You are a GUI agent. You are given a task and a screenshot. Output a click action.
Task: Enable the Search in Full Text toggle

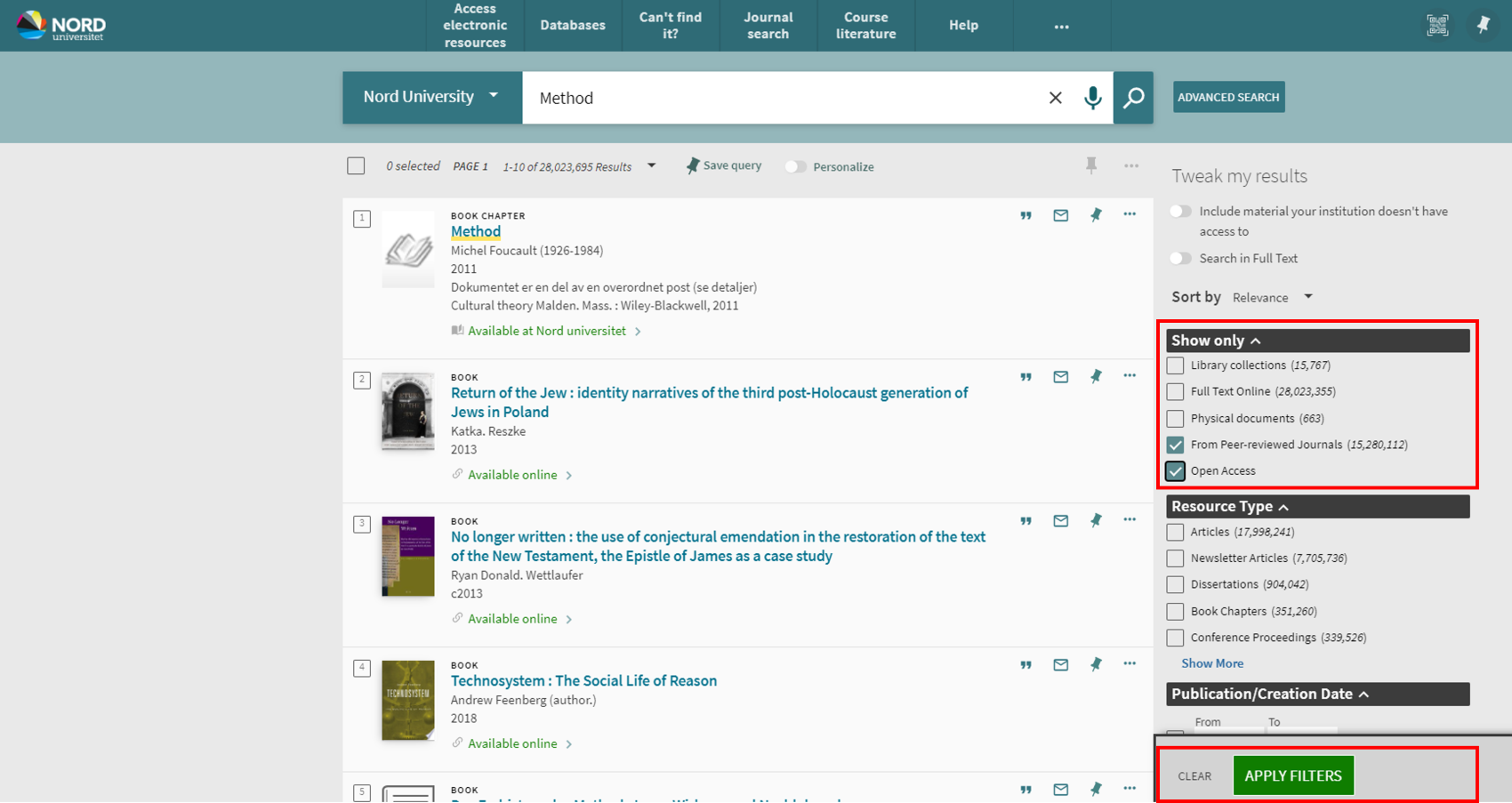click(x=1180, y=258)
